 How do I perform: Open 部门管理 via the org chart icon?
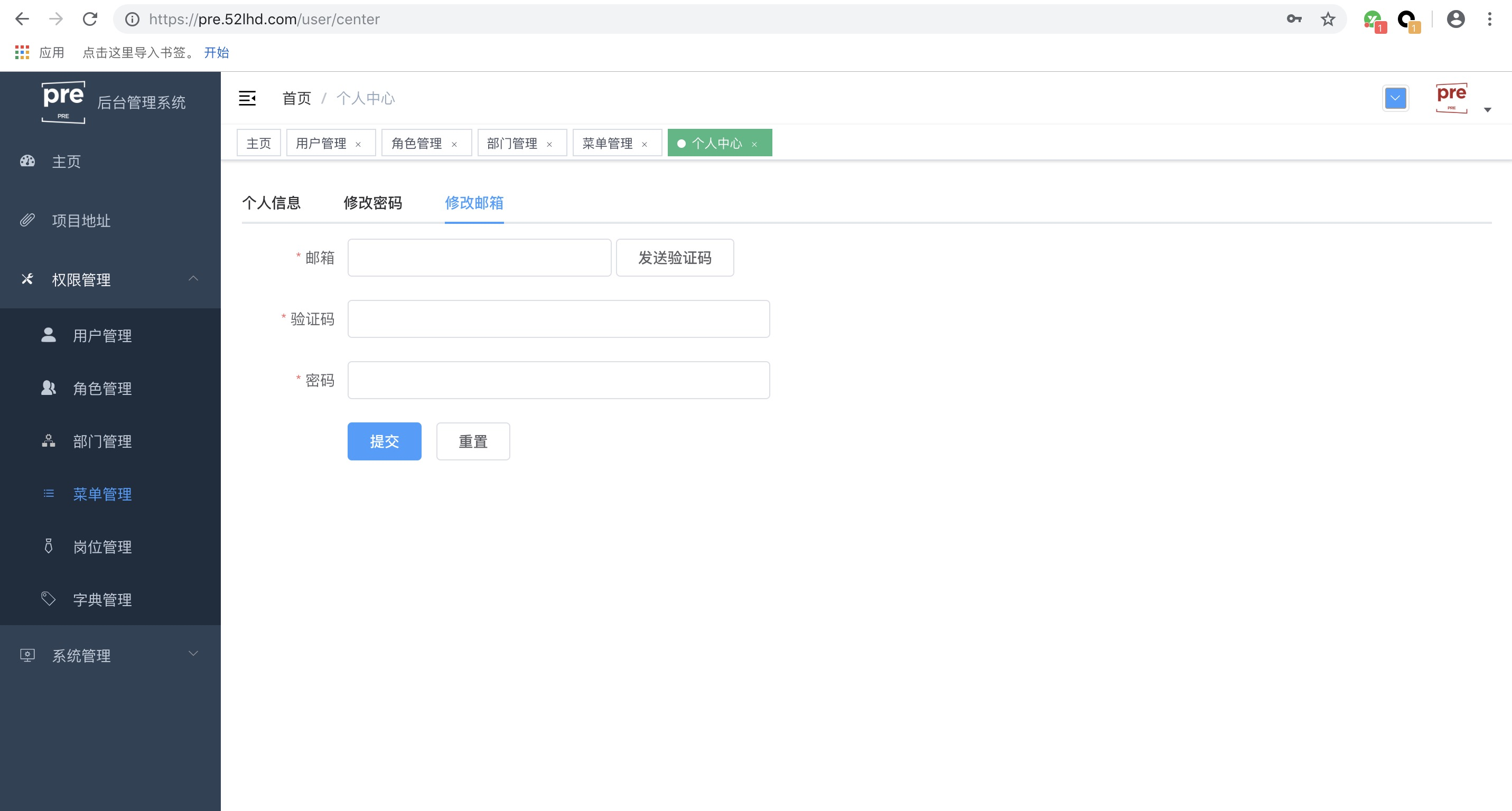click(x=48, y=441)
